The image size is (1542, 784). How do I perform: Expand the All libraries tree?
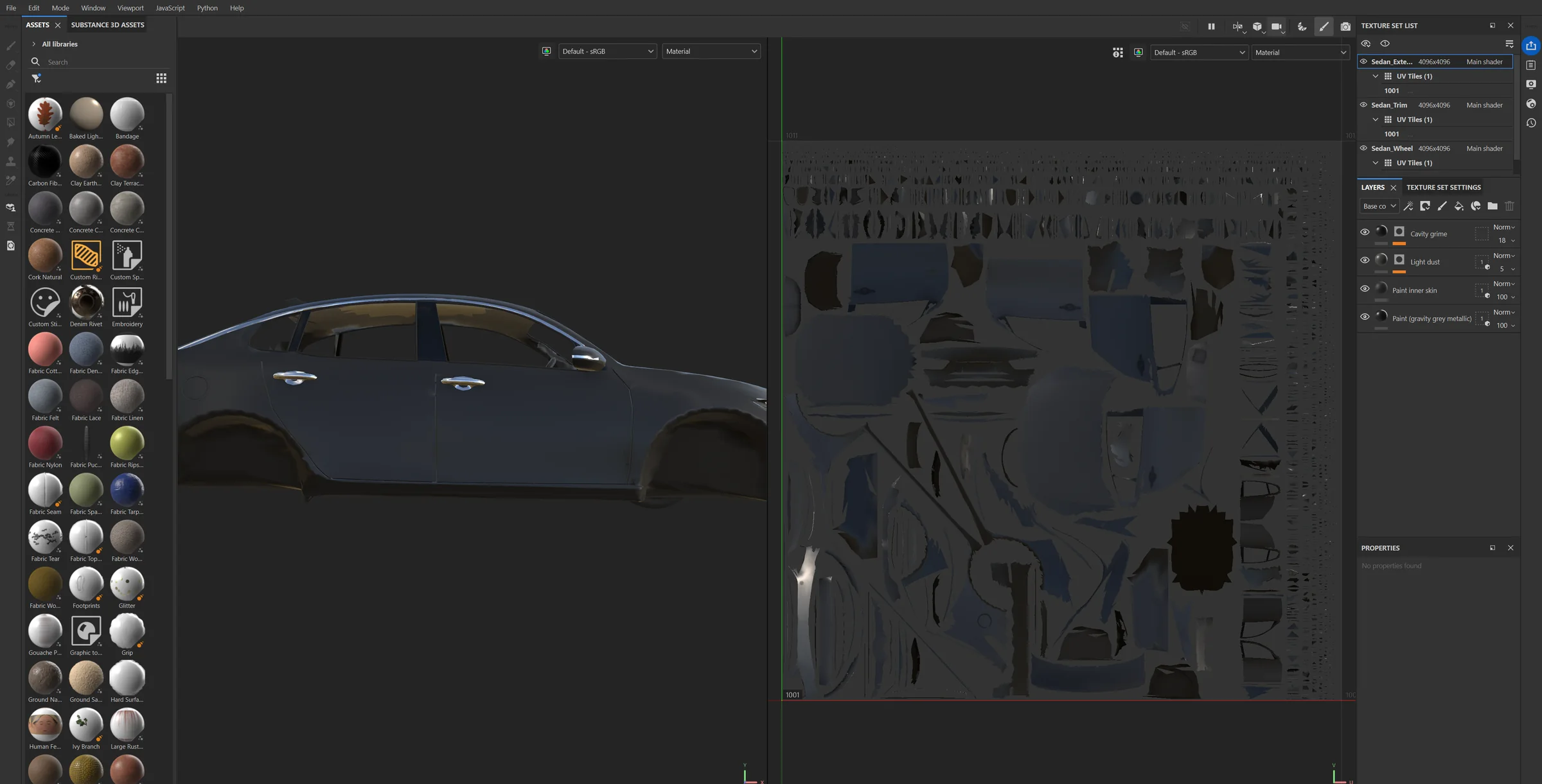(x=33, y=44)
